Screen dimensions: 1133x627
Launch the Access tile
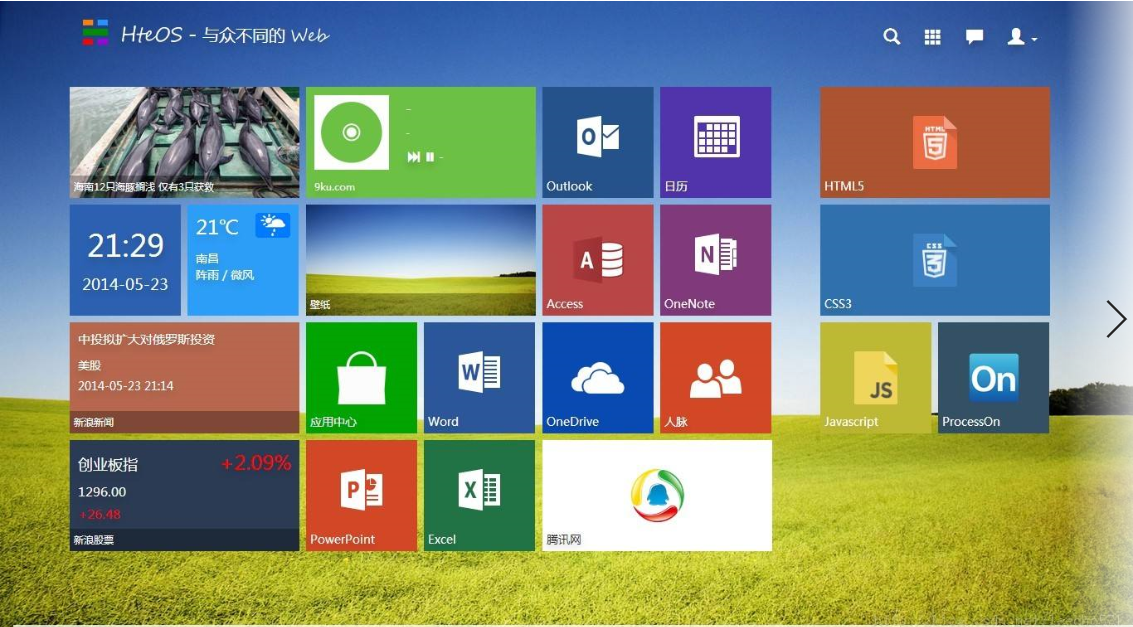(x=598, y=260)
